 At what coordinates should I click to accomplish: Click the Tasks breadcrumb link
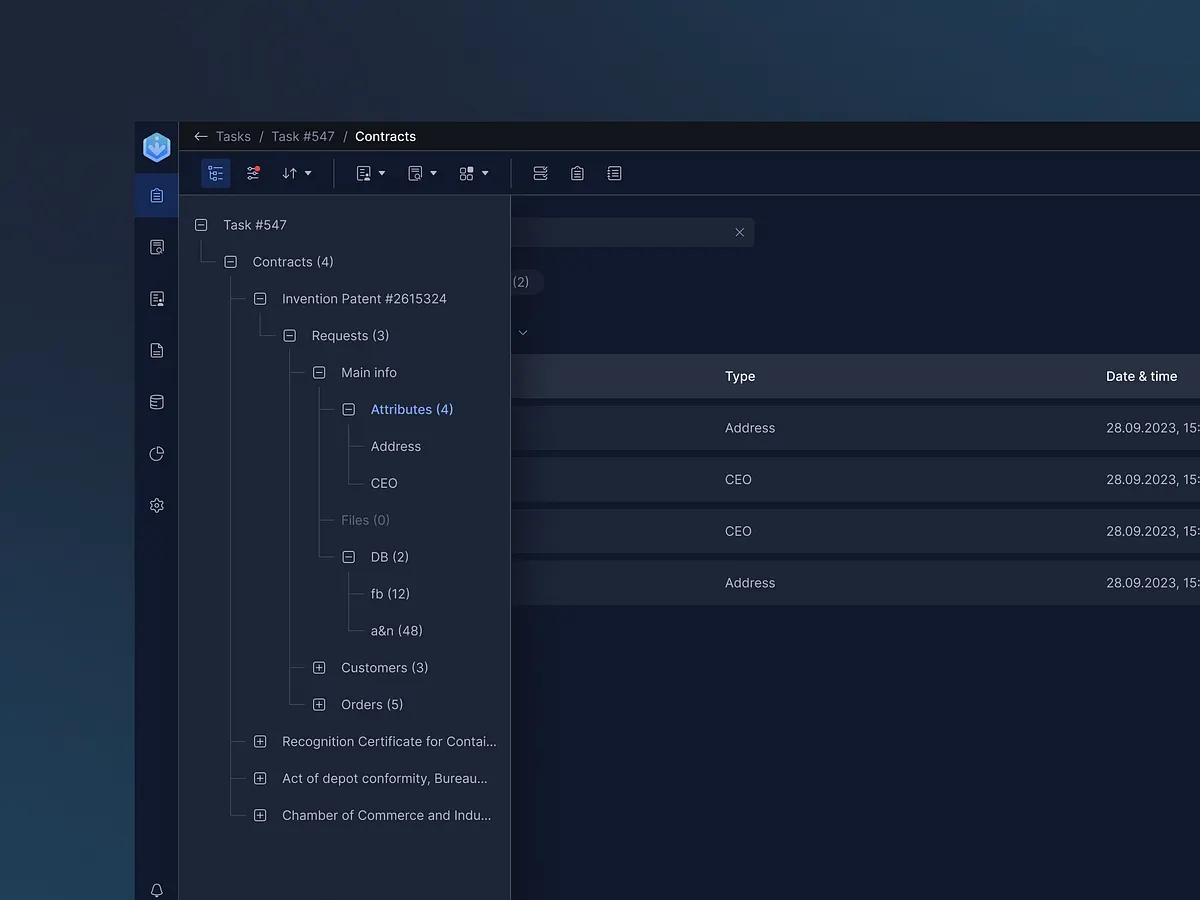pyautogui.click(x=233, y=136)
